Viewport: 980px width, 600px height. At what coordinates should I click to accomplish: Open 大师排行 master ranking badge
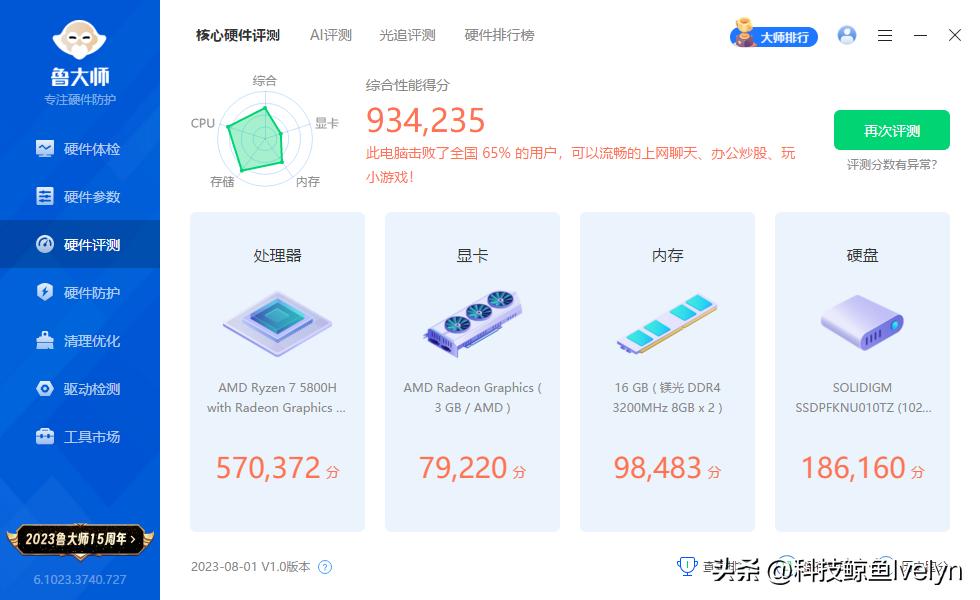point(773,34)
